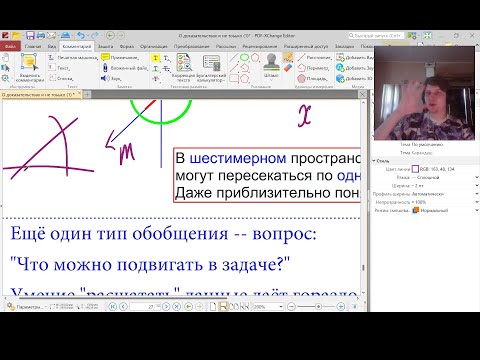Select the Sticky Note tool
Screen dimensions: 480x360
coord(120,58)
